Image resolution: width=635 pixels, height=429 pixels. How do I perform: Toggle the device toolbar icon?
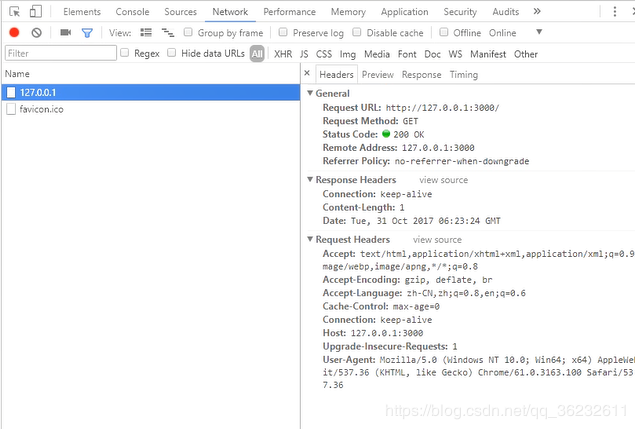tap(36, 11)
